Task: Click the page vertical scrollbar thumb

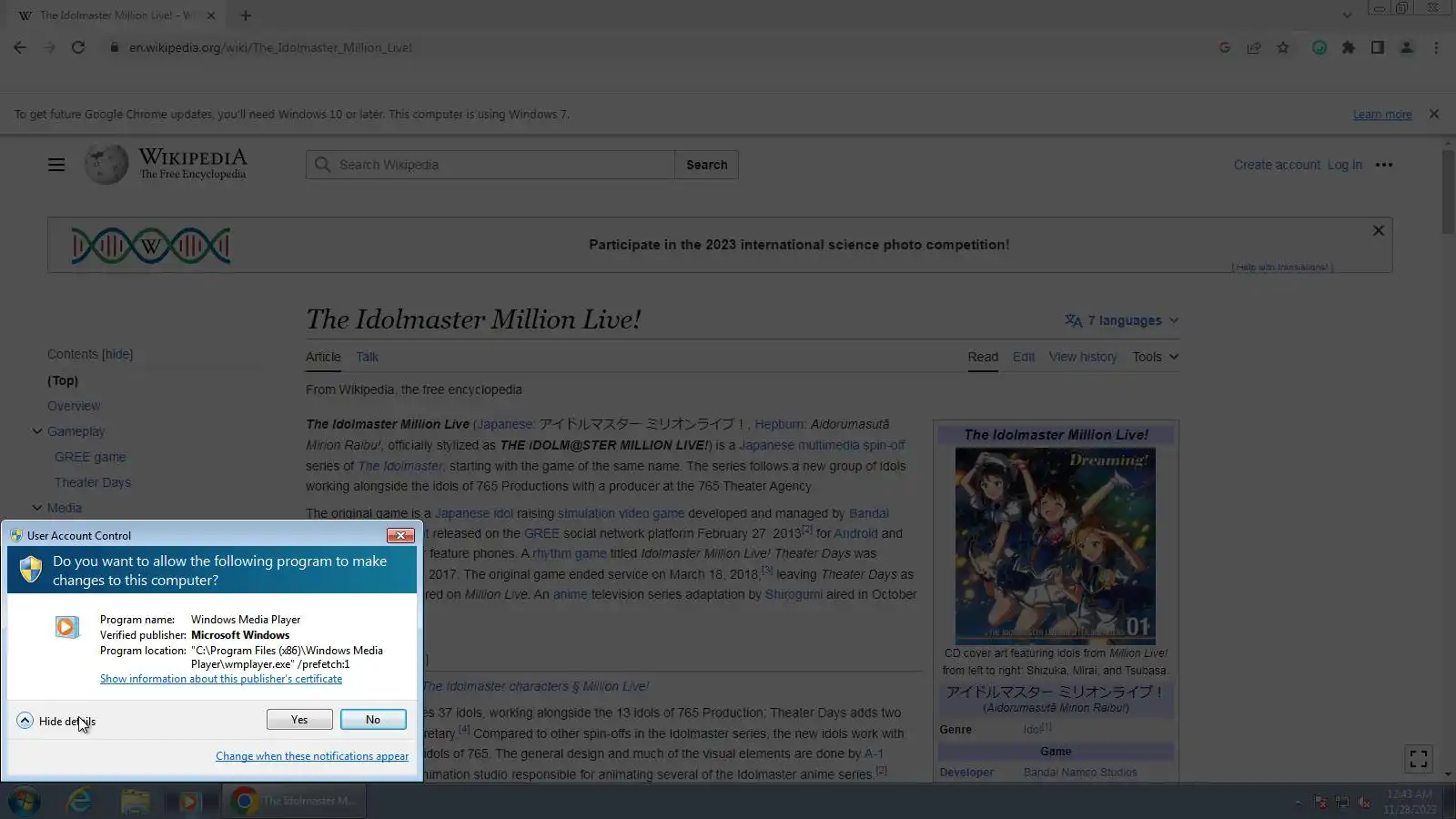Action: click(x=1448, y=191)
